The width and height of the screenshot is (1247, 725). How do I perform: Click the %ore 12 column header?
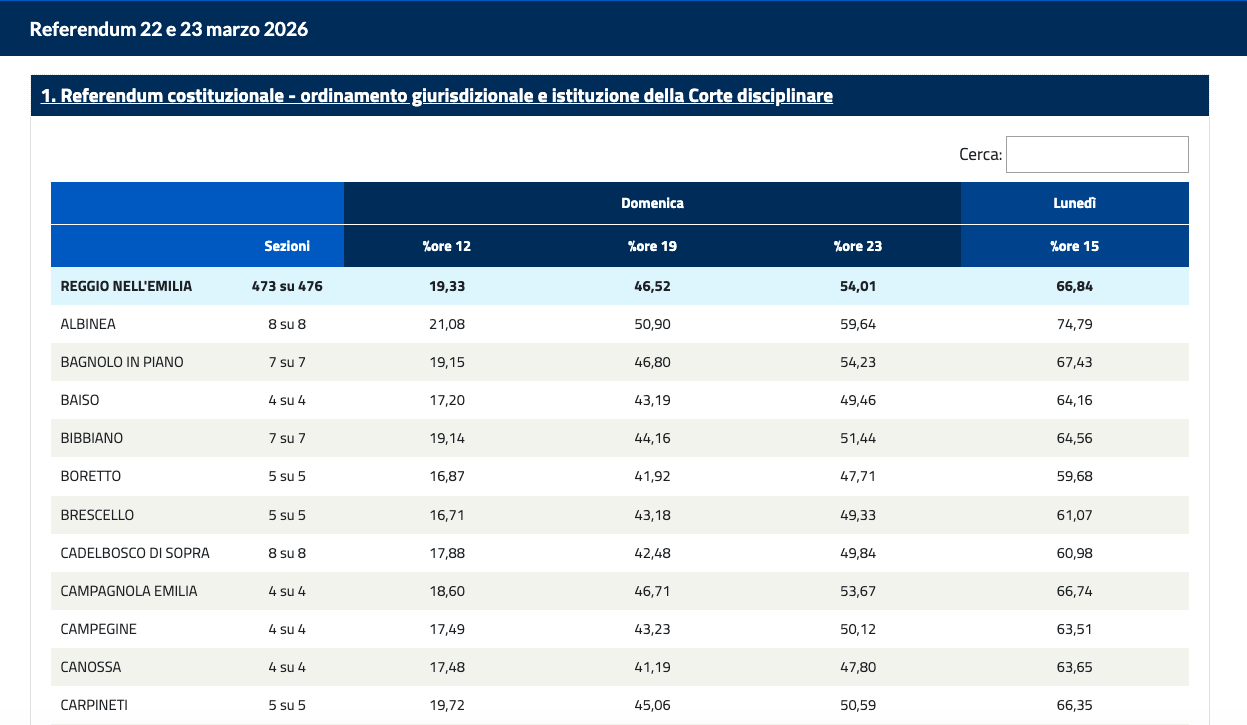pyautogui.click(x=446, y=246)
